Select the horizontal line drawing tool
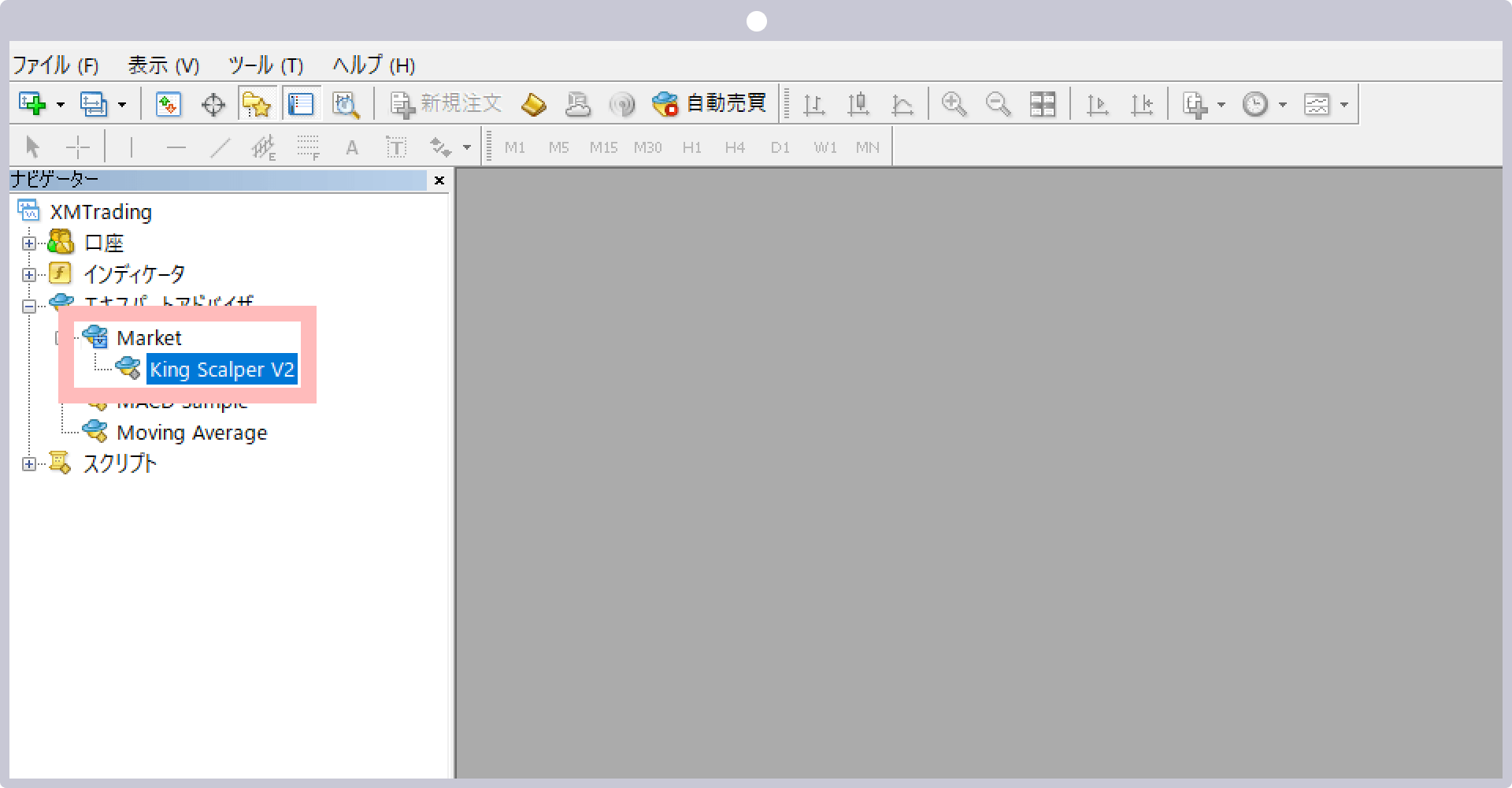The height and width of the screenshot is (788, 1512). point(176,147)
